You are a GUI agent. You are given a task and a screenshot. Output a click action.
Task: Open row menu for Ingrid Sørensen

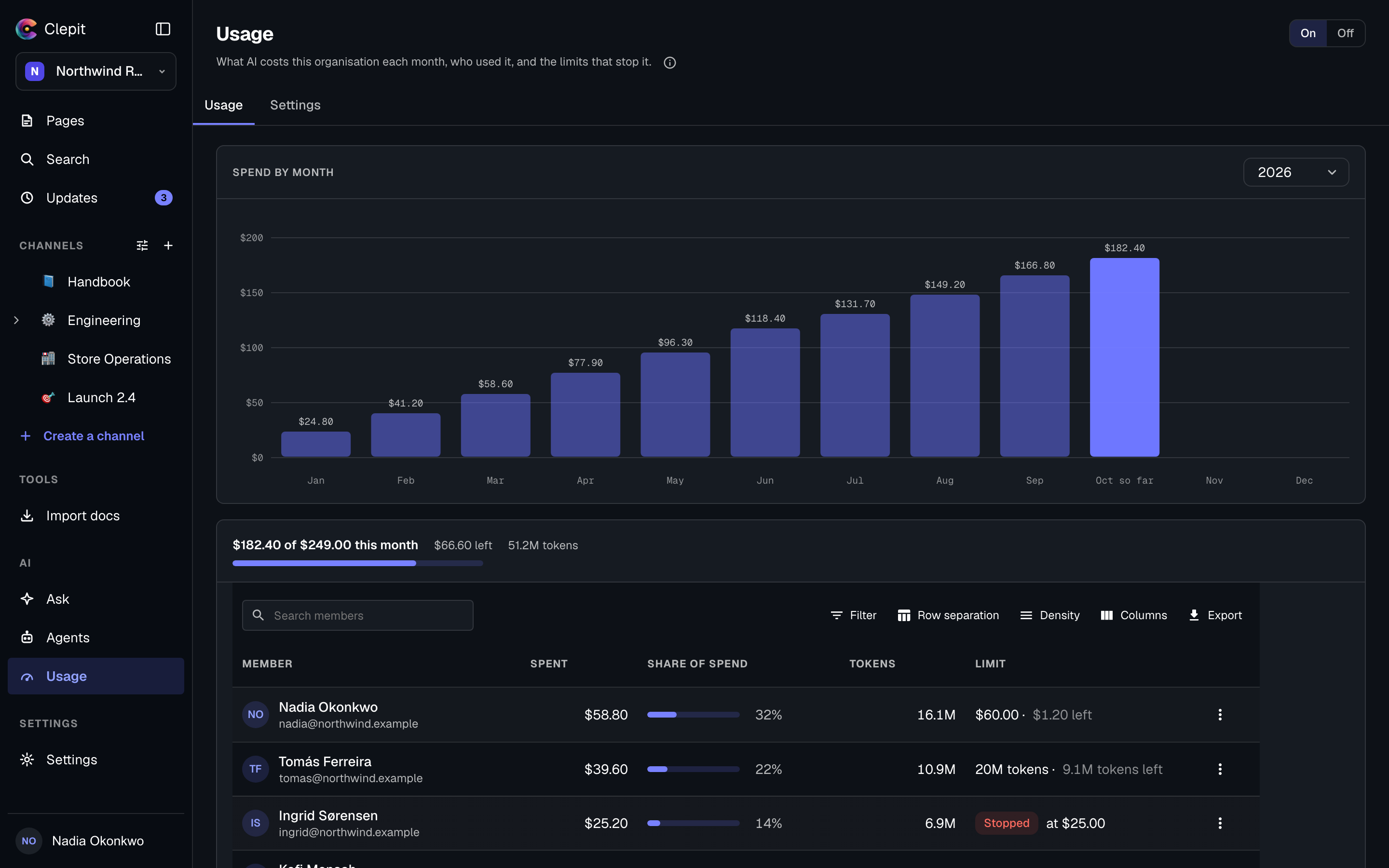point(1220,823)
